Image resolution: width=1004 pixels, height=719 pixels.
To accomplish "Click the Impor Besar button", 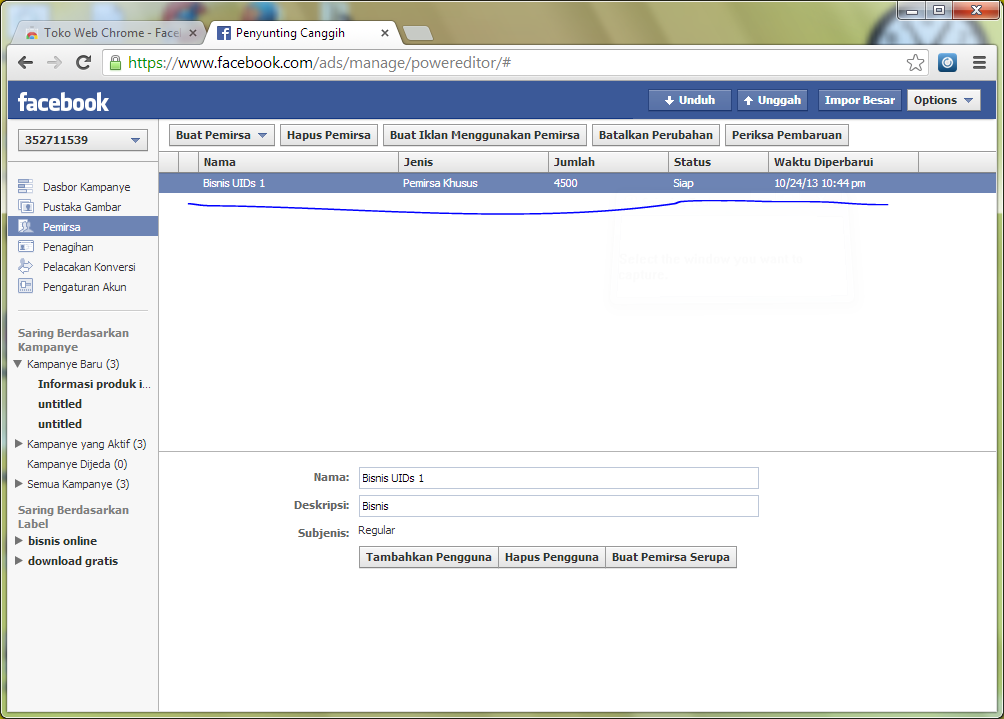I will (859, 100).
